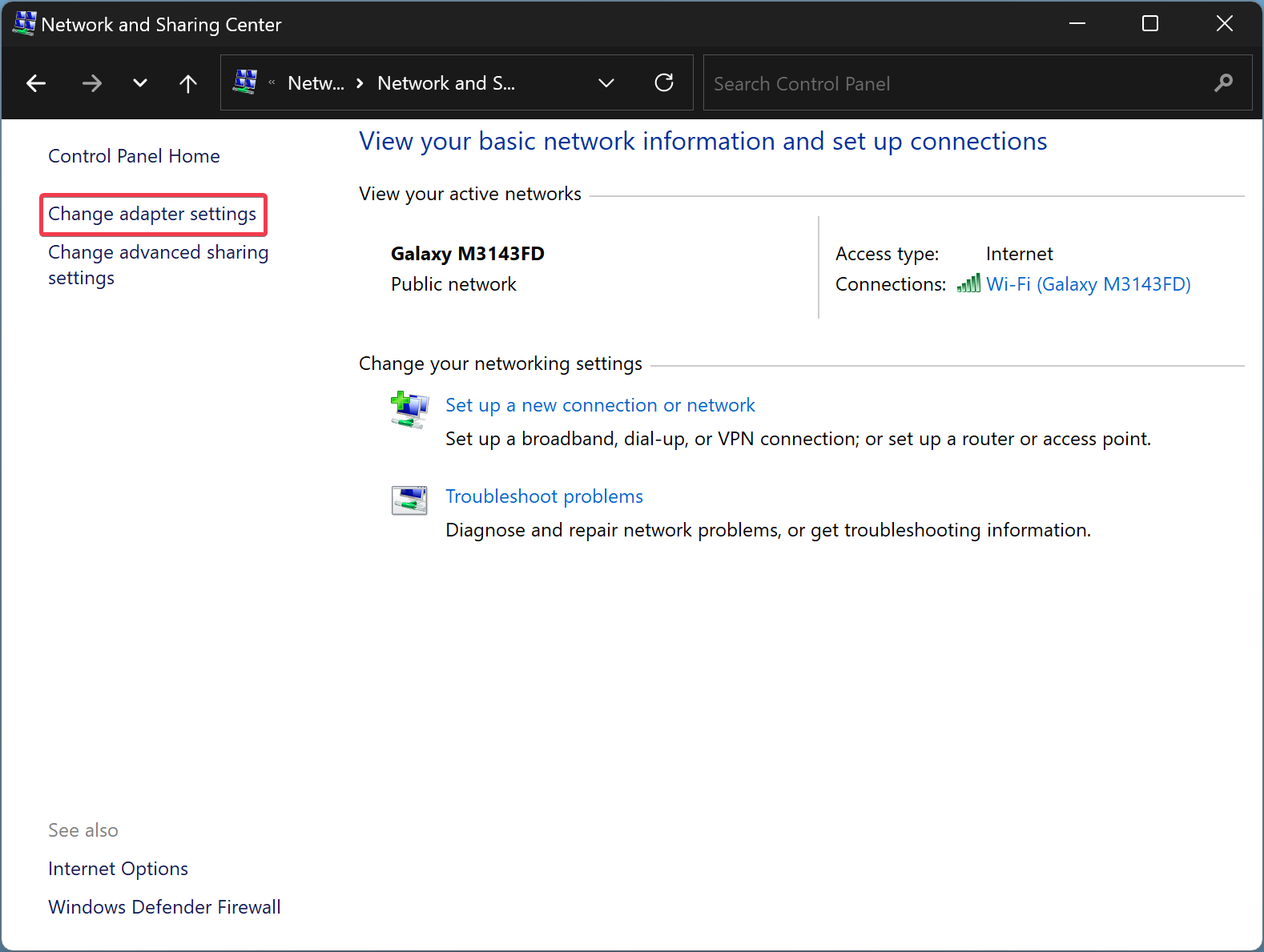Click the new connection setup icon

pos(409,409)
